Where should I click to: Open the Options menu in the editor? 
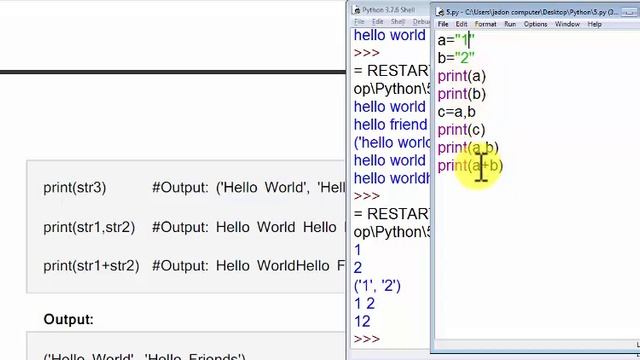[x=535, y=24]
